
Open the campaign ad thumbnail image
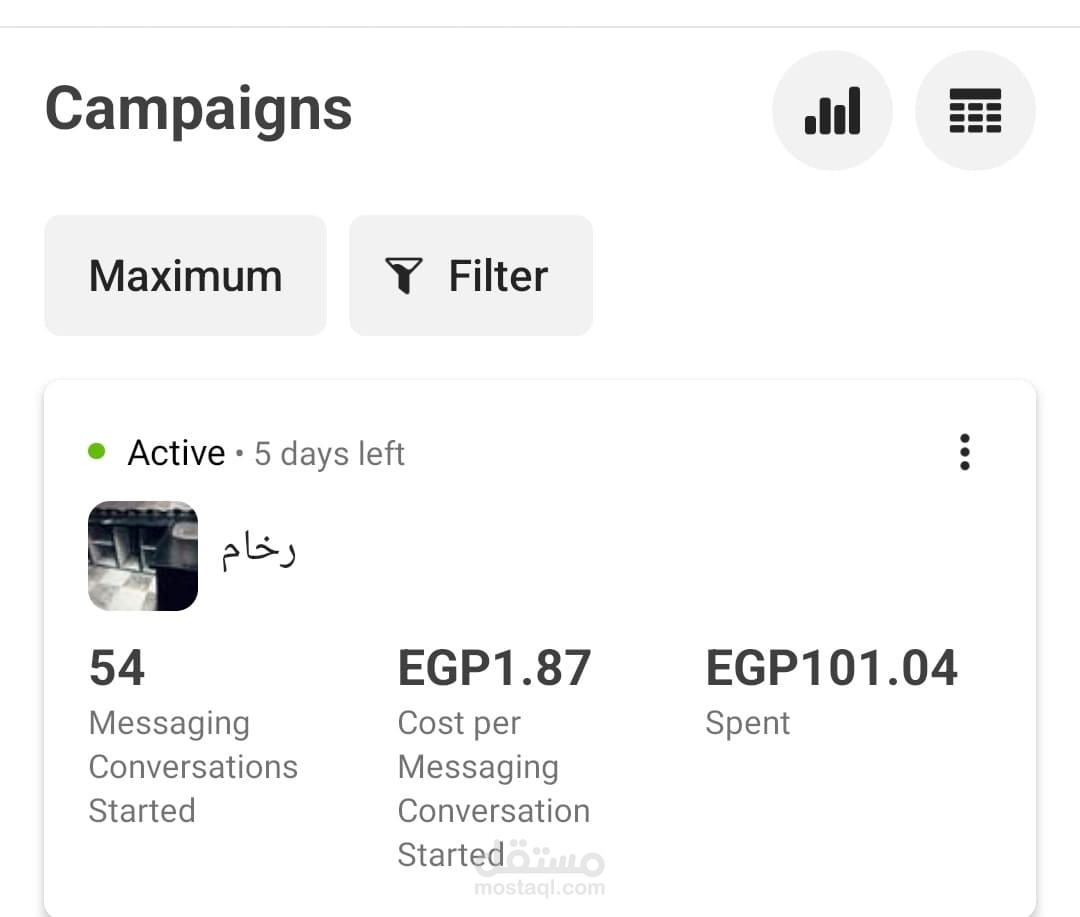143,555
